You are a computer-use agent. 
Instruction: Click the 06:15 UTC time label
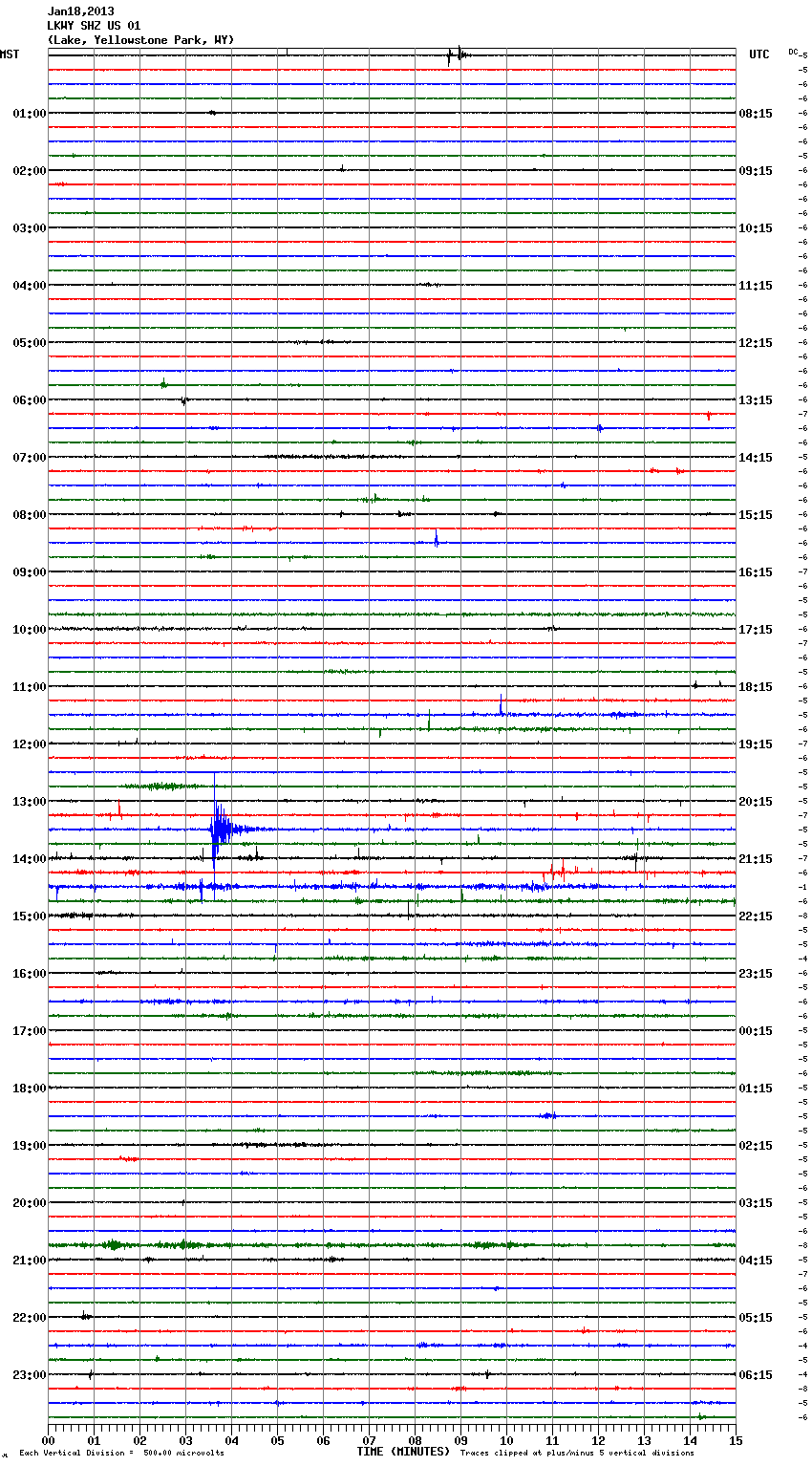[756, 1375]
